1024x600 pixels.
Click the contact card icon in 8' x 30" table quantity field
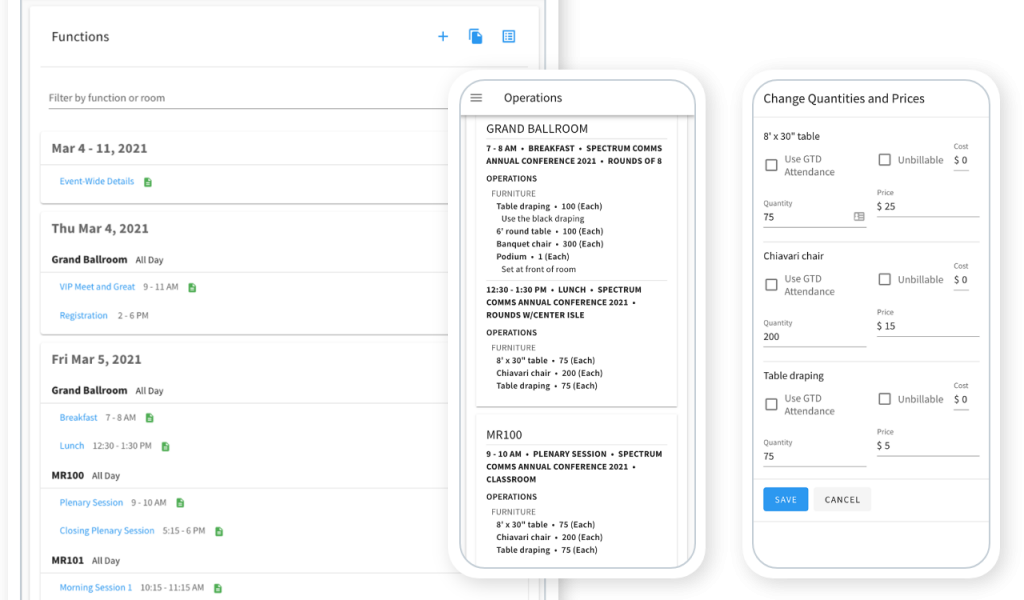[x=859, y=217]
